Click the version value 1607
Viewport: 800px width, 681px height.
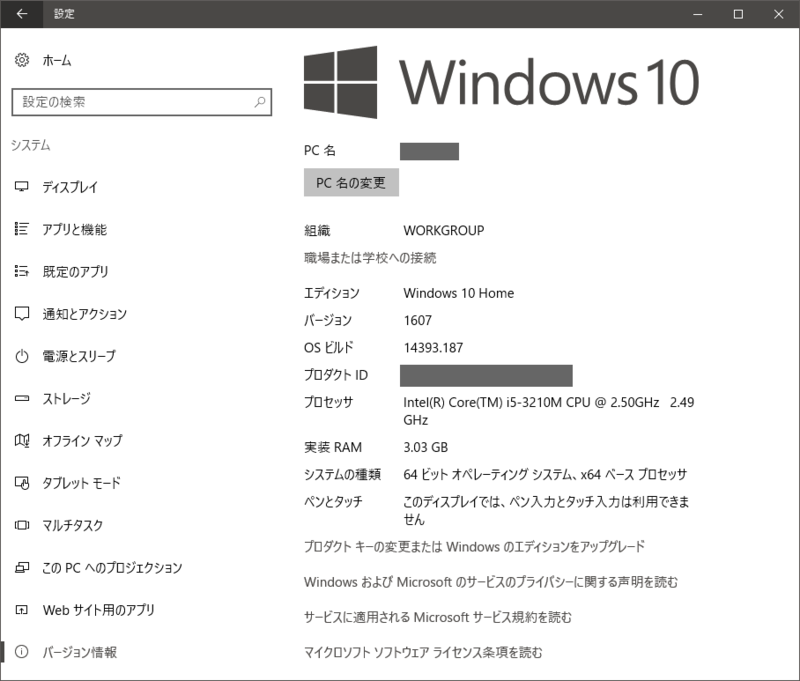pyautogui.click(x=417, y=320)
